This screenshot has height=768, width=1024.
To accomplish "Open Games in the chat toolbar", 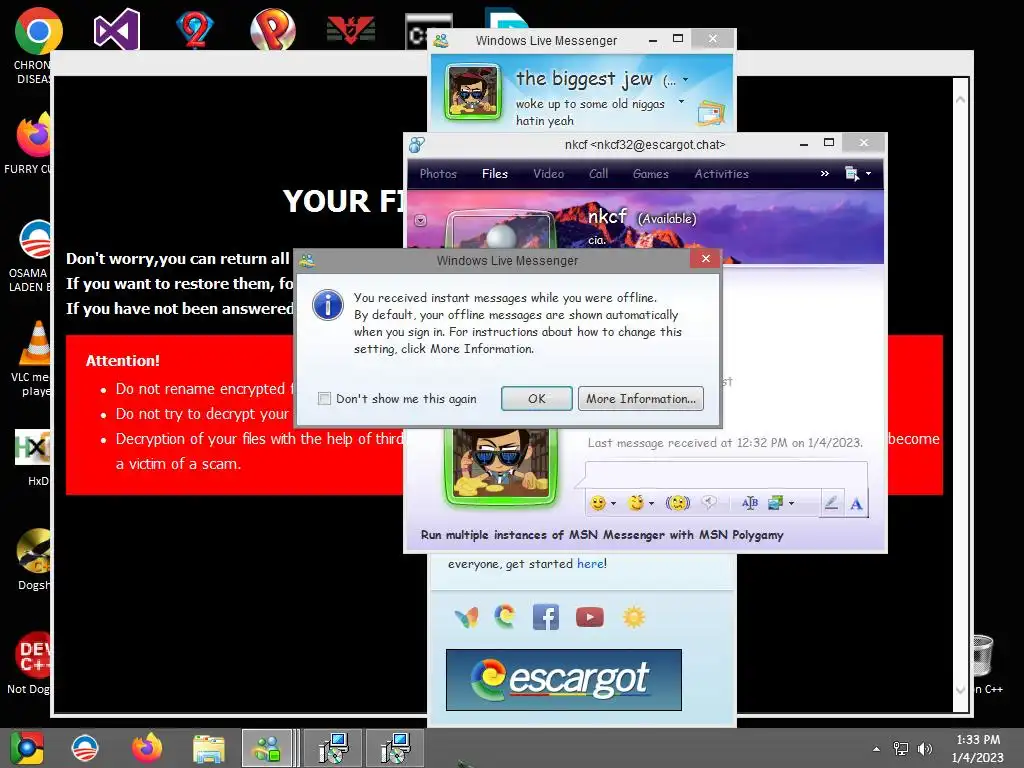I will click(x=650, y=174).
